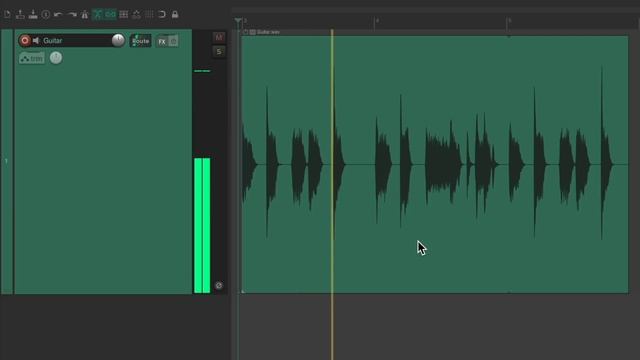
Task: Undo the last action
Action: 58,15
